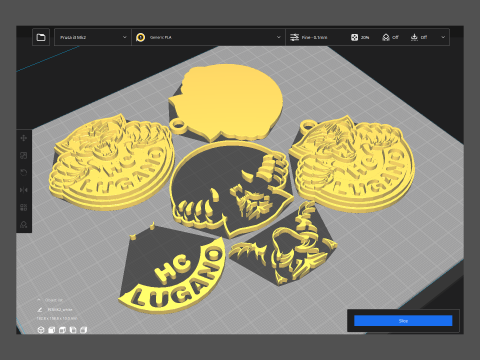Switch to top view cube icon
480x360 pixels.
(x=62, y=330)
